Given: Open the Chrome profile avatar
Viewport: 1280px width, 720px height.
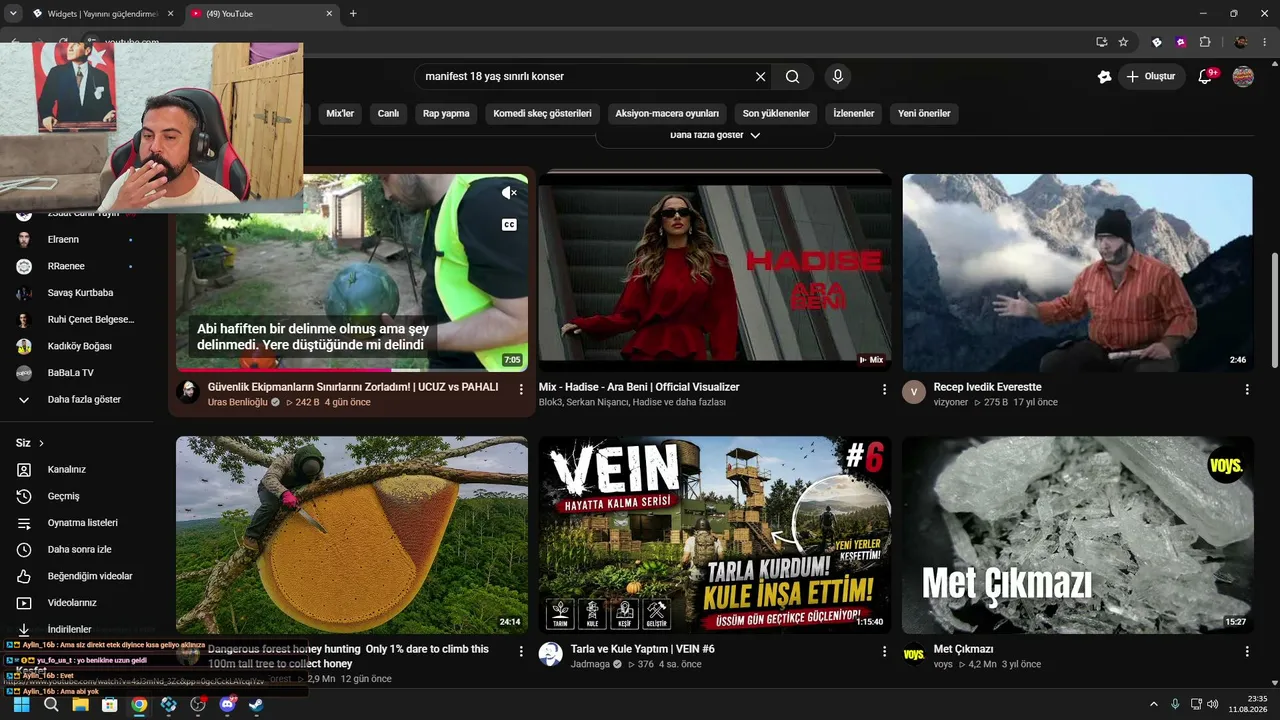Looking at the screenshot, I should (x=1241, y=42).
